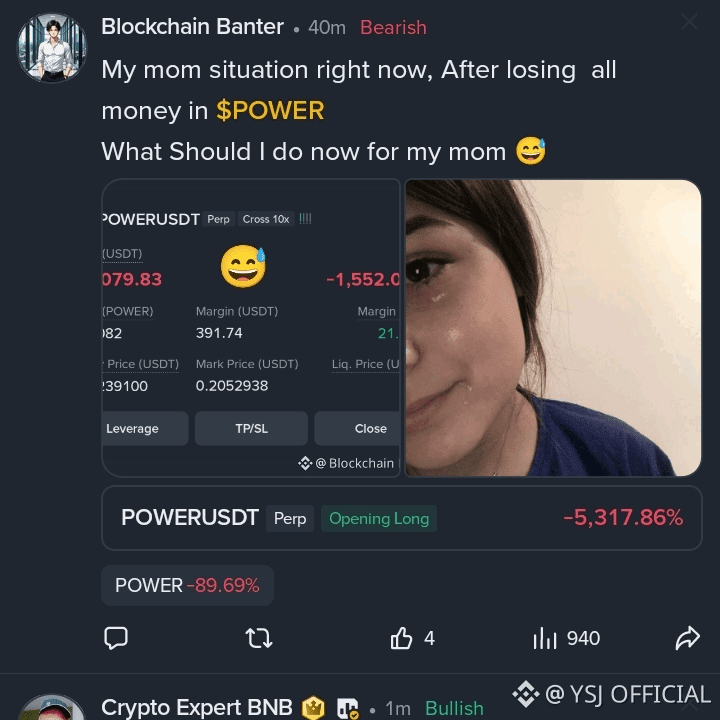This screenshot has height=720, width=720.
Task: View the POWERUSDT position screenshot image
Action: click(251, 328)
